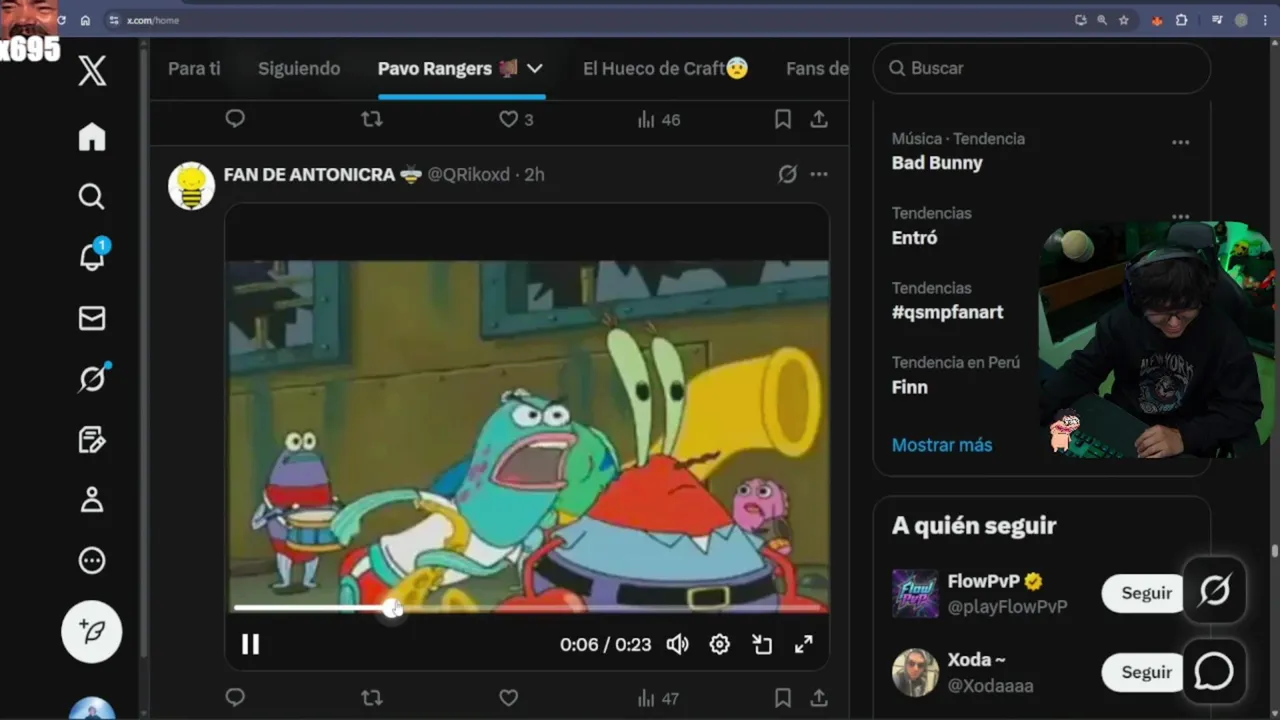Open Lists icon in the sidebar
Viewport: 1280px width, 720px height.
92,440
